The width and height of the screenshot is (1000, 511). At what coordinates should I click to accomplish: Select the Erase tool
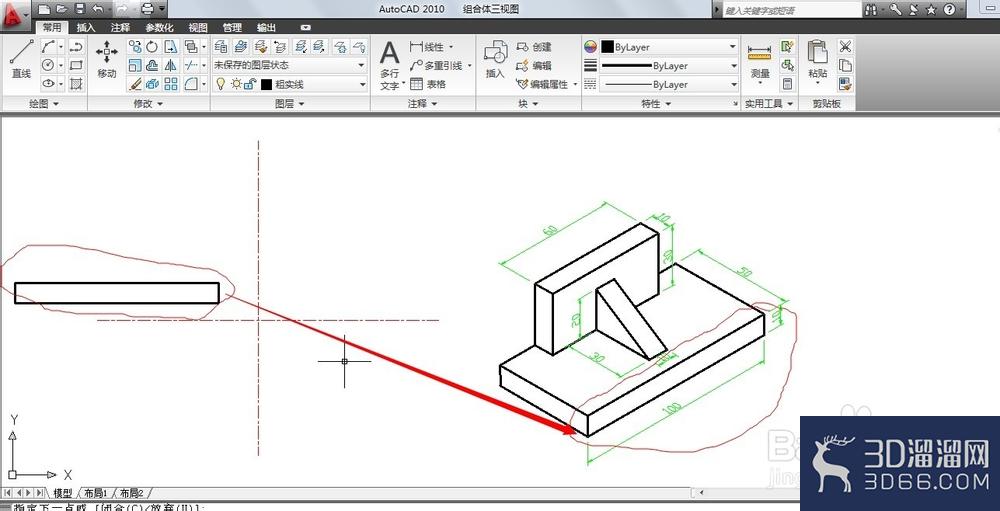click(135, 84)
